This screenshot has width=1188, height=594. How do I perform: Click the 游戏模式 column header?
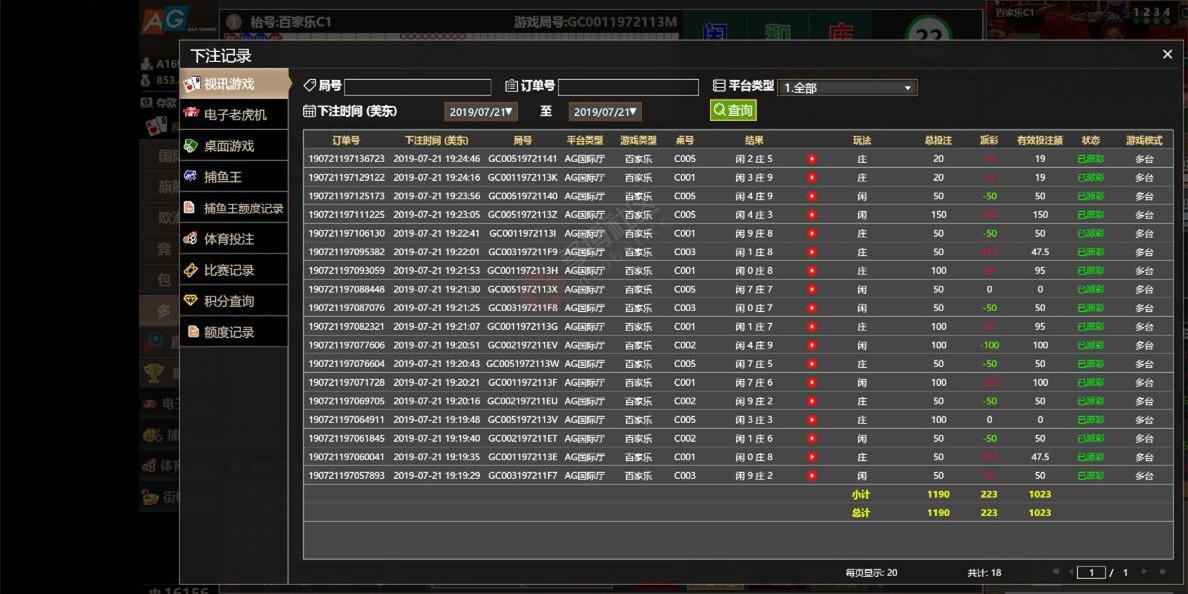tap(1144, 140)
